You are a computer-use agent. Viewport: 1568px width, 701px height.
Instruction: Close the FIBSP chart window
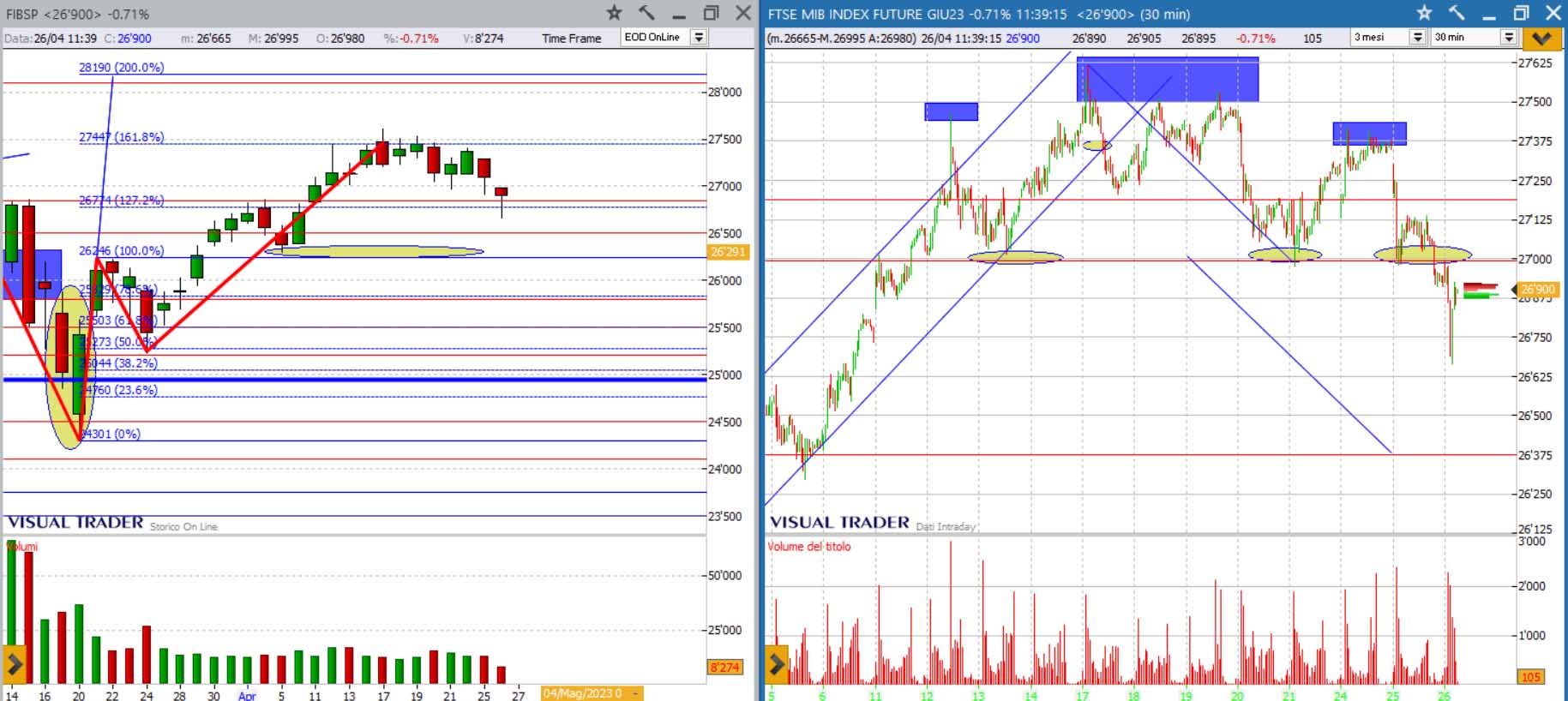point(743,13)
